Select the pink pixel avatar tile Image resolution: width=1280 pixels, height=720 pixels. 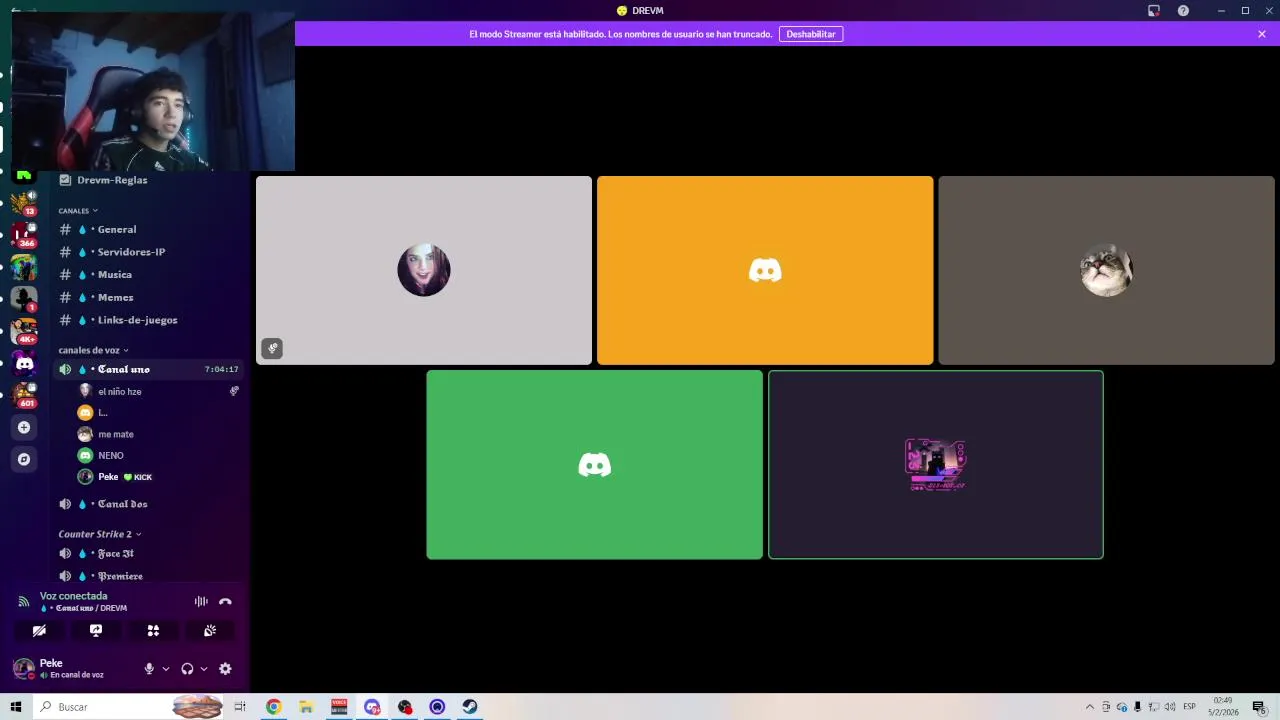[936, 465]
